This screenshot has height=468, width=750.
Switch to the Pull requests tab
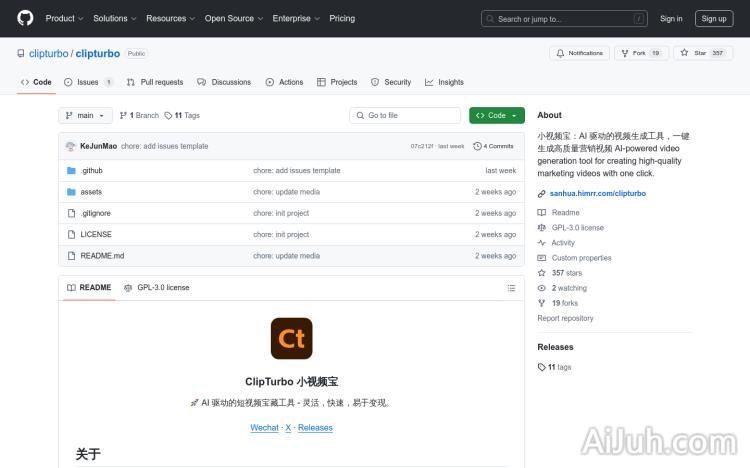[156, 82]
